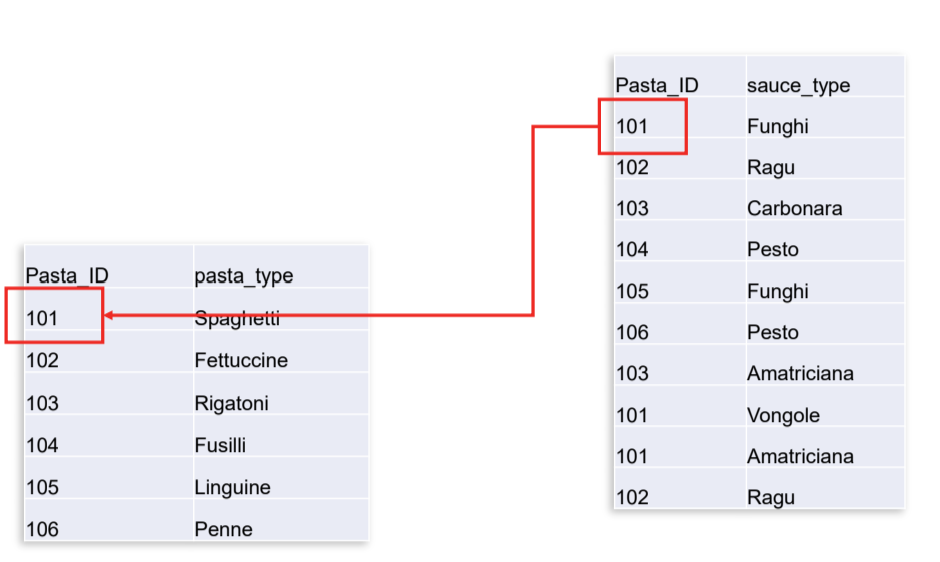Click Pasta_ID header above the sauce table
Viewport: 940px width, 562px height.
(657, 85)
